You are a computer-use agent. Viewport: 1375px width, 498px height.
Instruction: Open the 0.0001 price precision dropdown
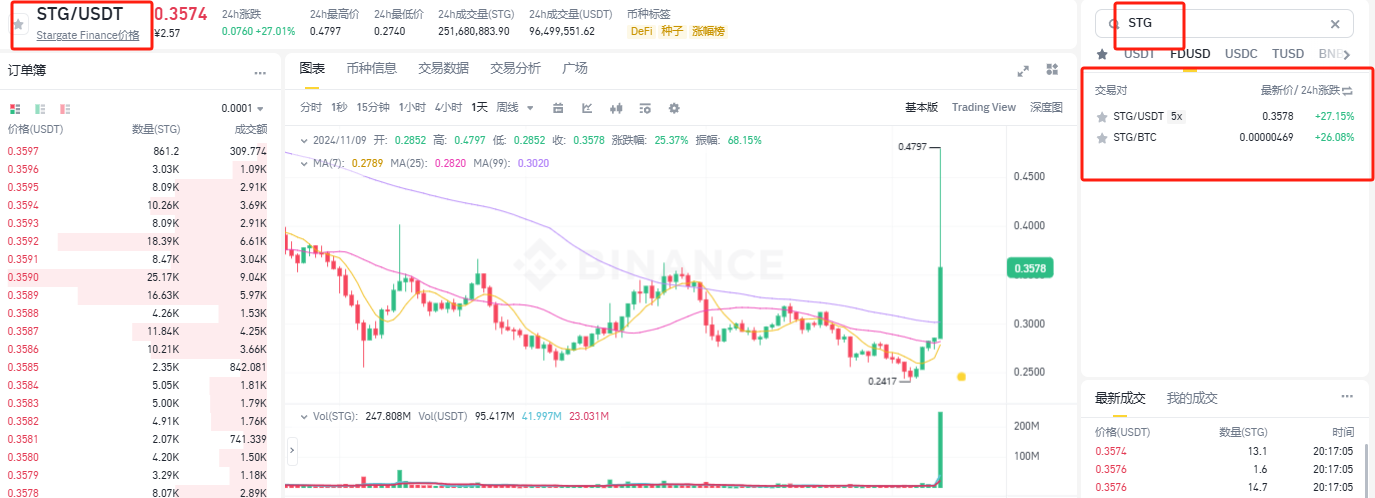(243, 108)
